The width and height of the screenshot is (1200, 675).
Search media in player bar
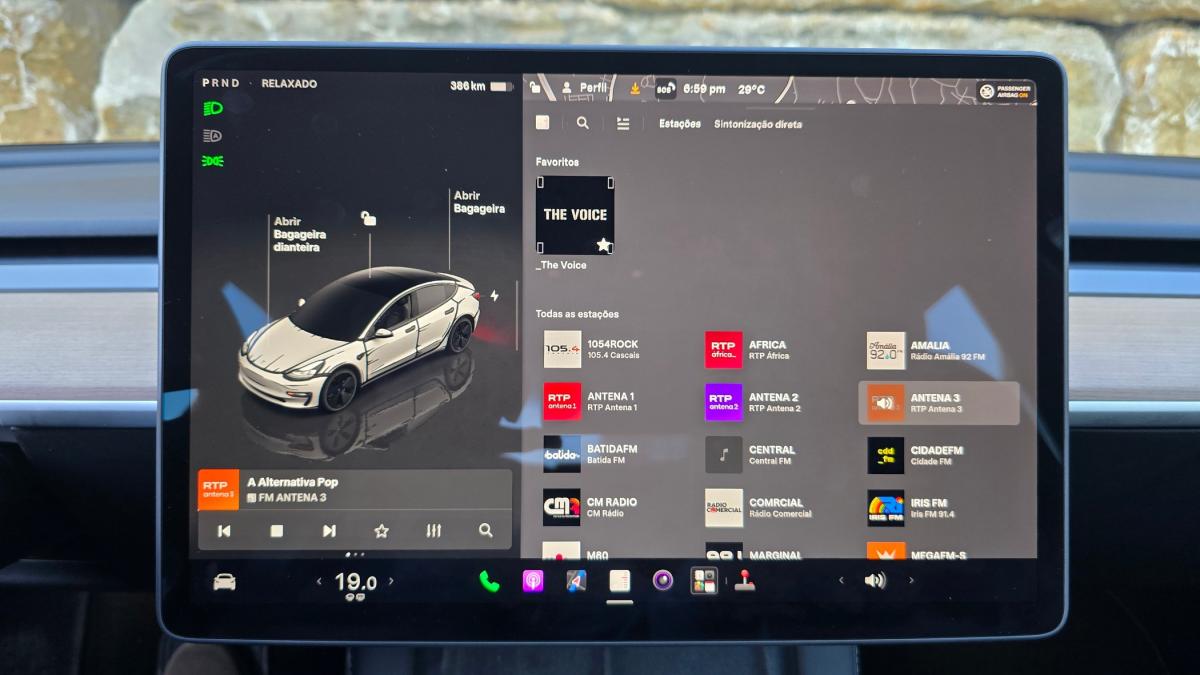(x=486, y=531)
